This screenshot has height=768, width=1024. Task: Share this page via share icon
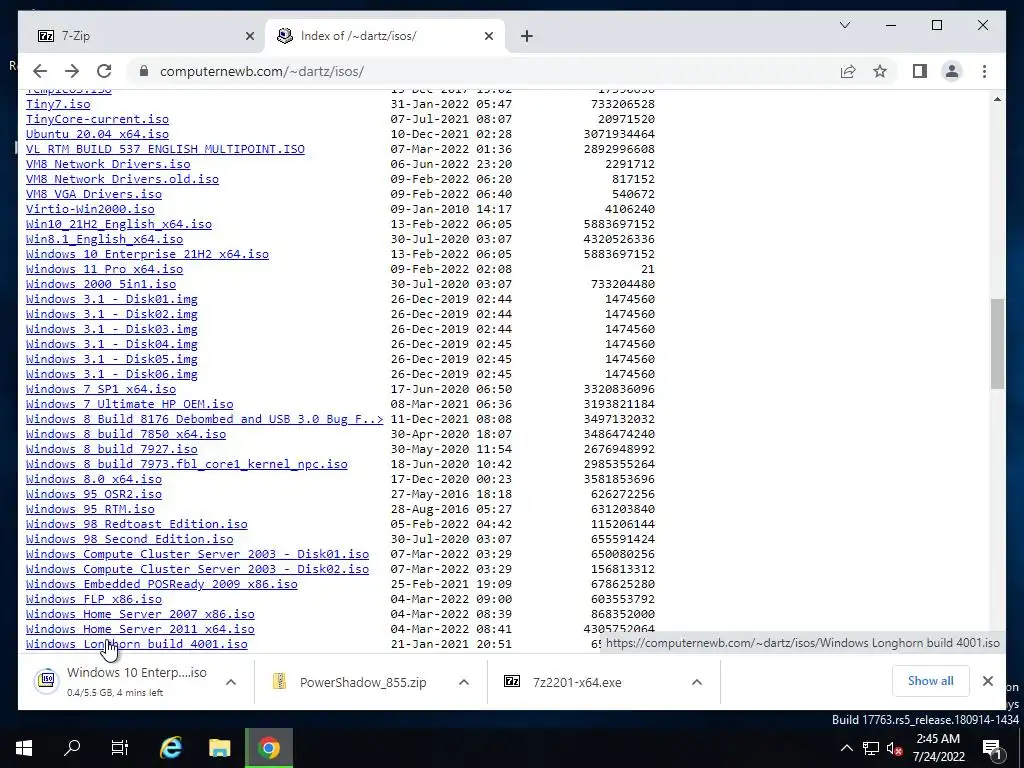848,71
